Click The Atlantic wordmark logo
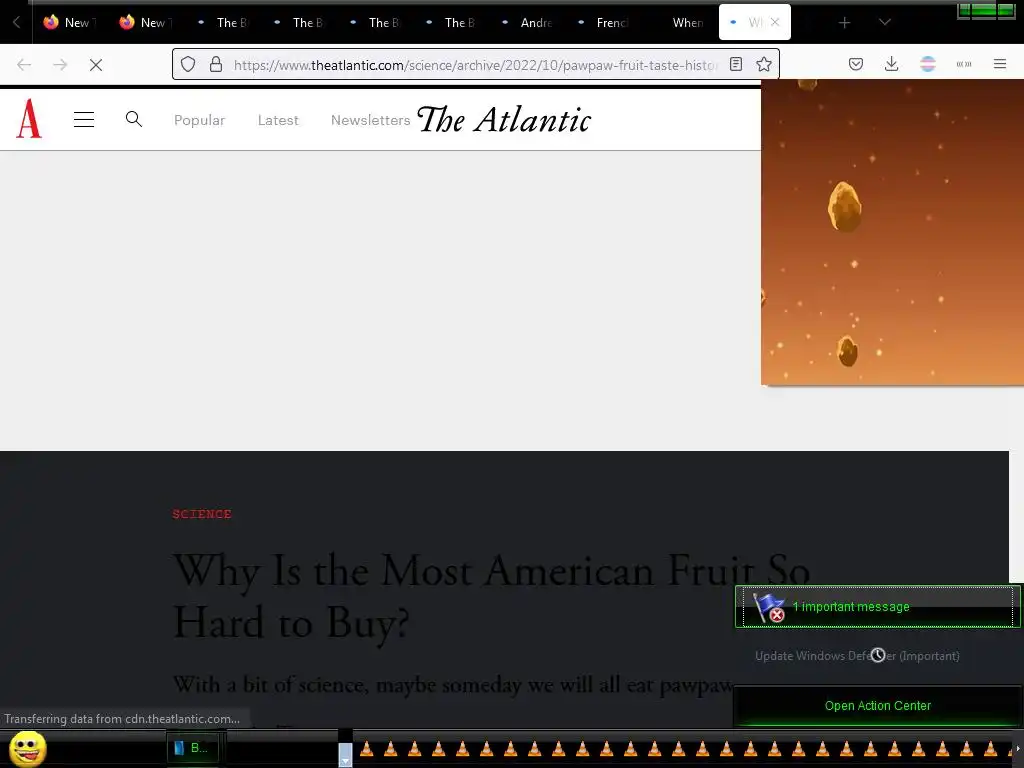1024x768 pixels. click(504, 120)
